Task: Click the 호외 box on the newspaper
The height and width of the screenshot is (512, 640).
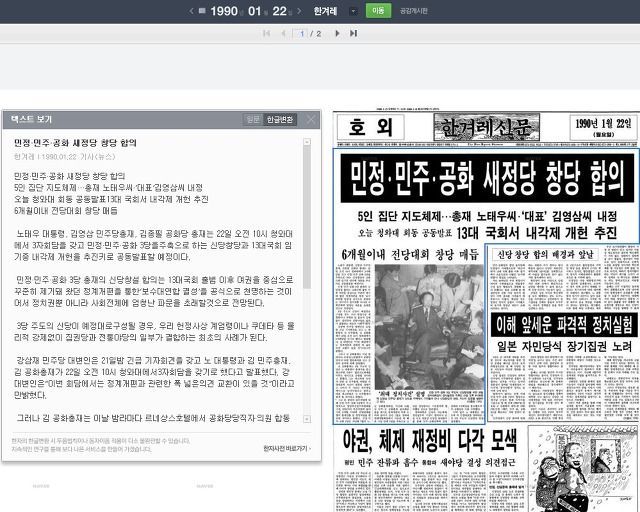Action: coord(370,127)
